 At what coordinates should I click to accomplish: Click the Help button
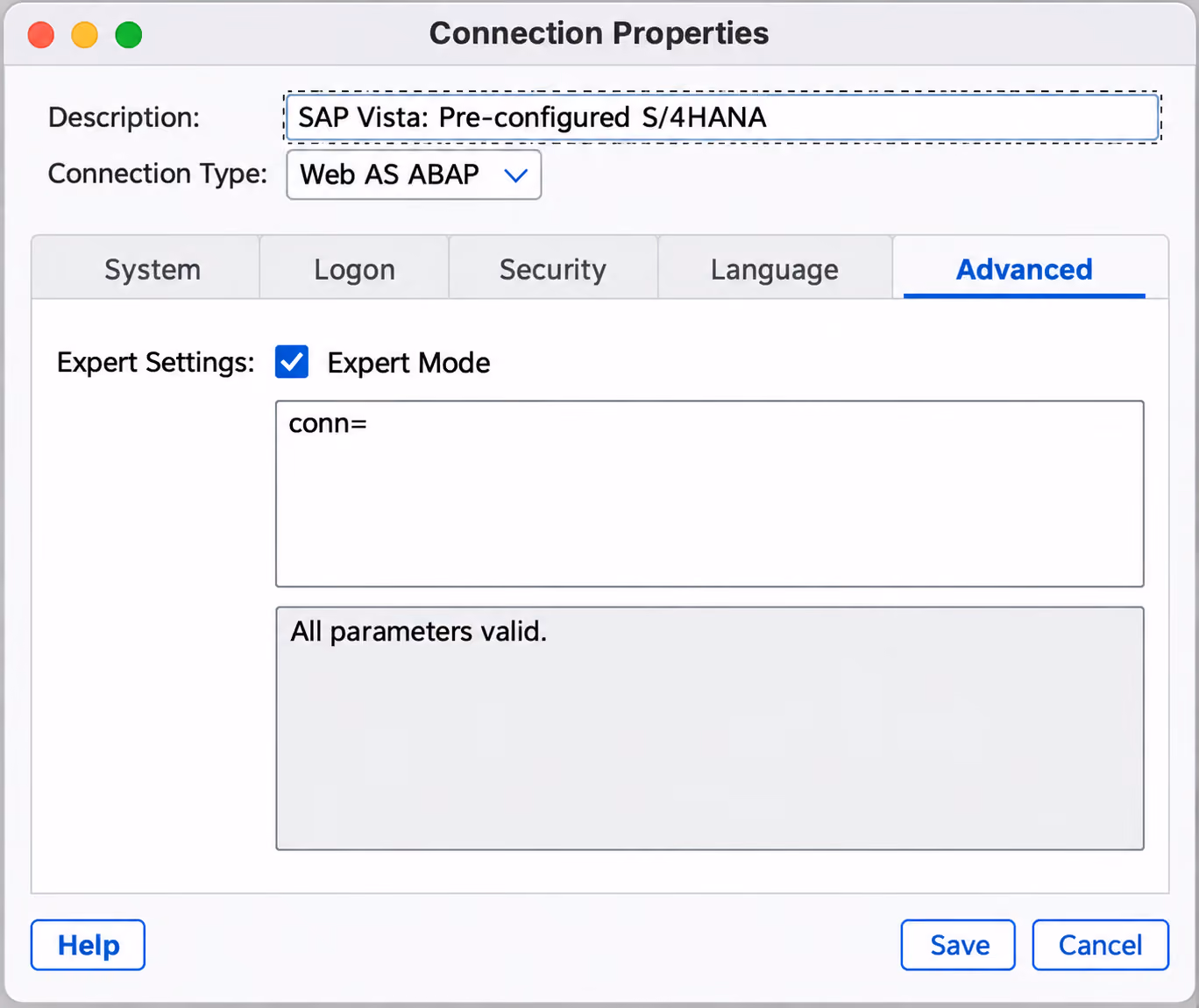click(88, 945)
